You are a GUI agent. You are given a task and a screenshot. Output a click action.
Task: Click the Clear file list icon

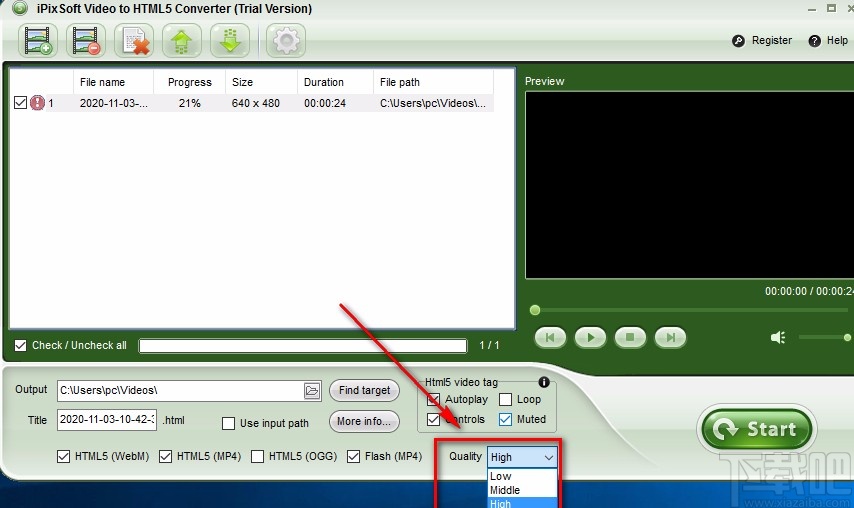coord(134,41)
